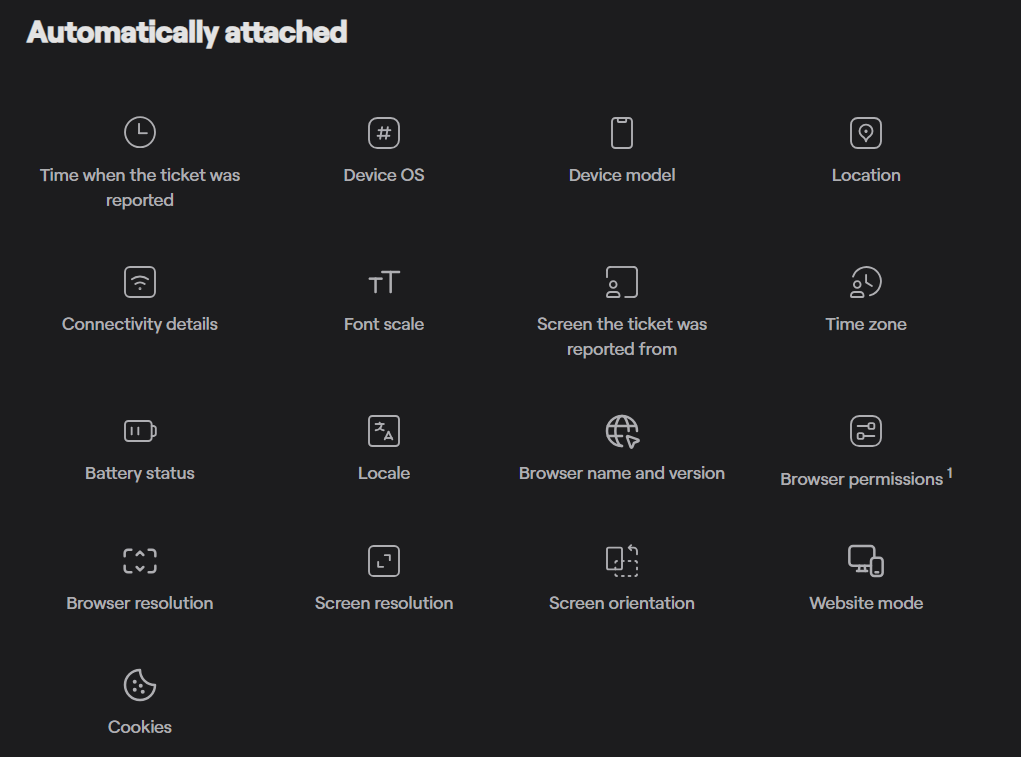
Task: Select the Automatically attached heading
Action: (x=186, y=31)
